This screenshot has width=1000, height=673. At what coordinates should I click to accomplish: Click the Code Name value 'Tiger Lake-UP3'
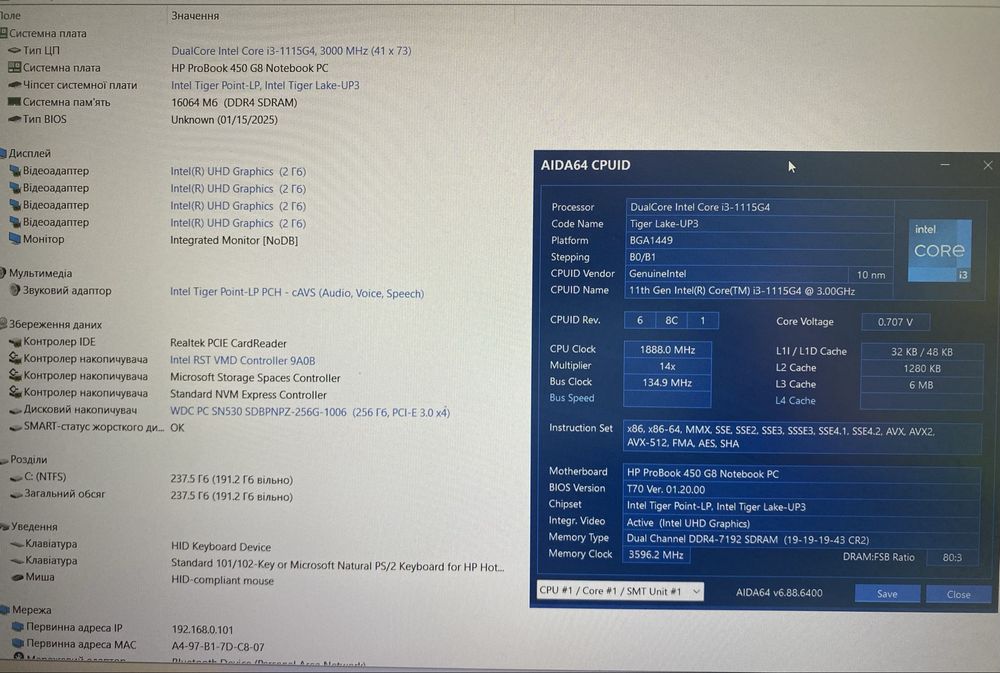(x=759, y=224)
